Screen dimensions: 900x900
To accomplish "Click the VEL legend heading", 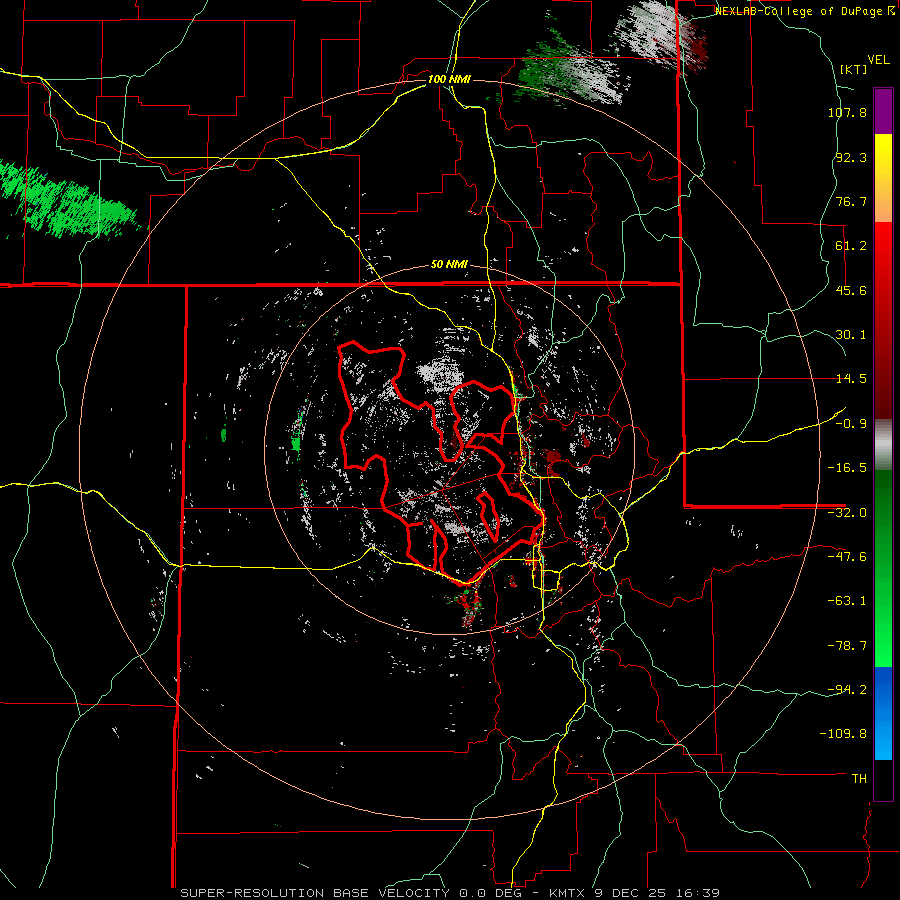I will pos(878,60).
